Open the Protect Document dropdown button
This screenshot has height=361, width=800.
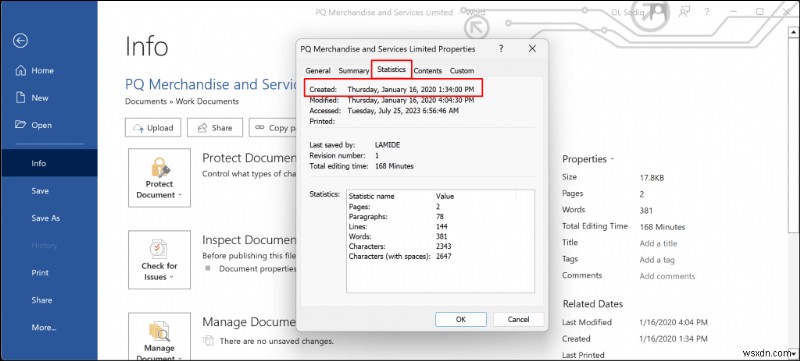[159, 178]
